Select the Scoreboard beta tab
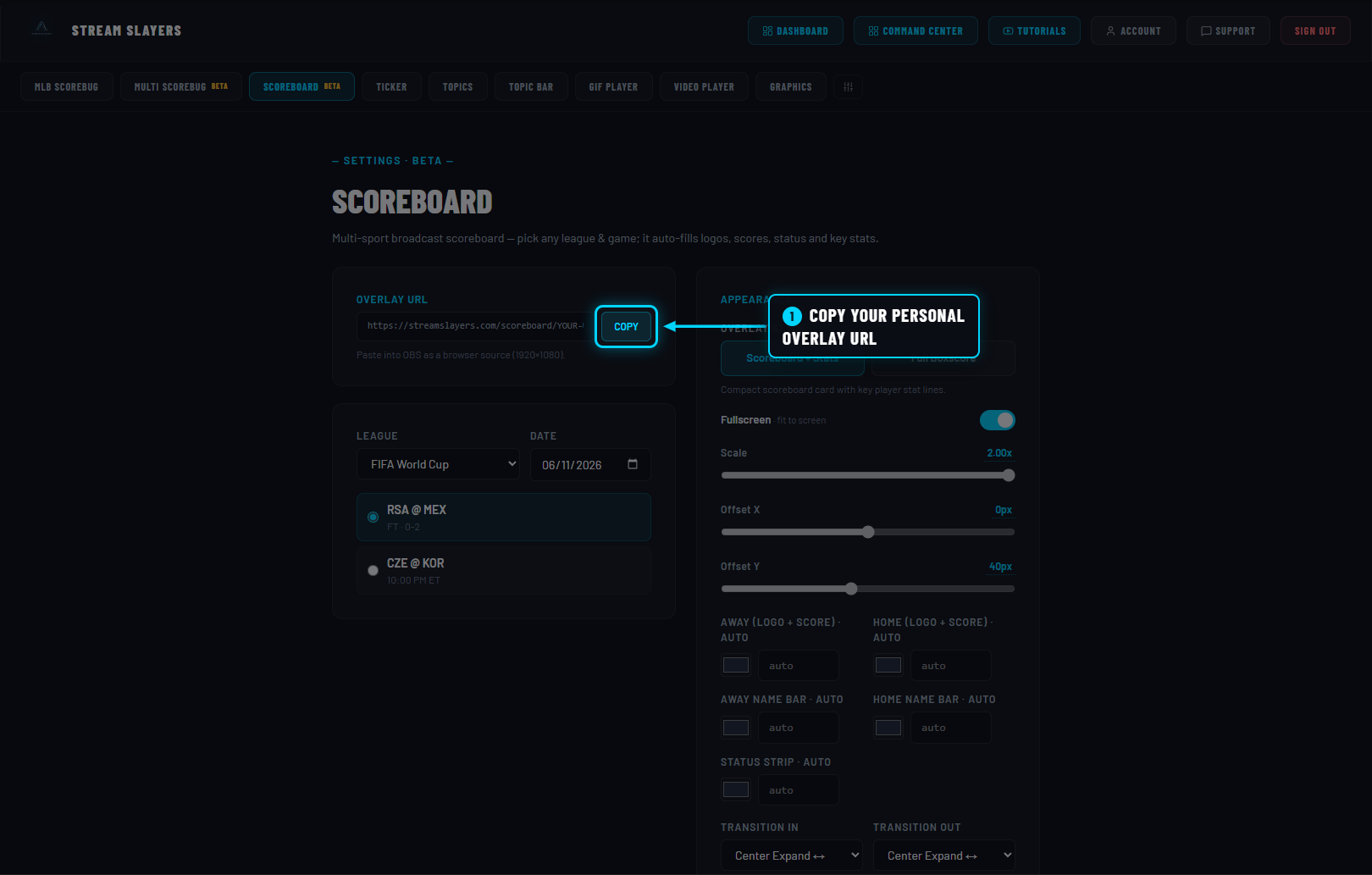Screen dimensions: 1372x875 pyautogui.click(x=302, y=86)
